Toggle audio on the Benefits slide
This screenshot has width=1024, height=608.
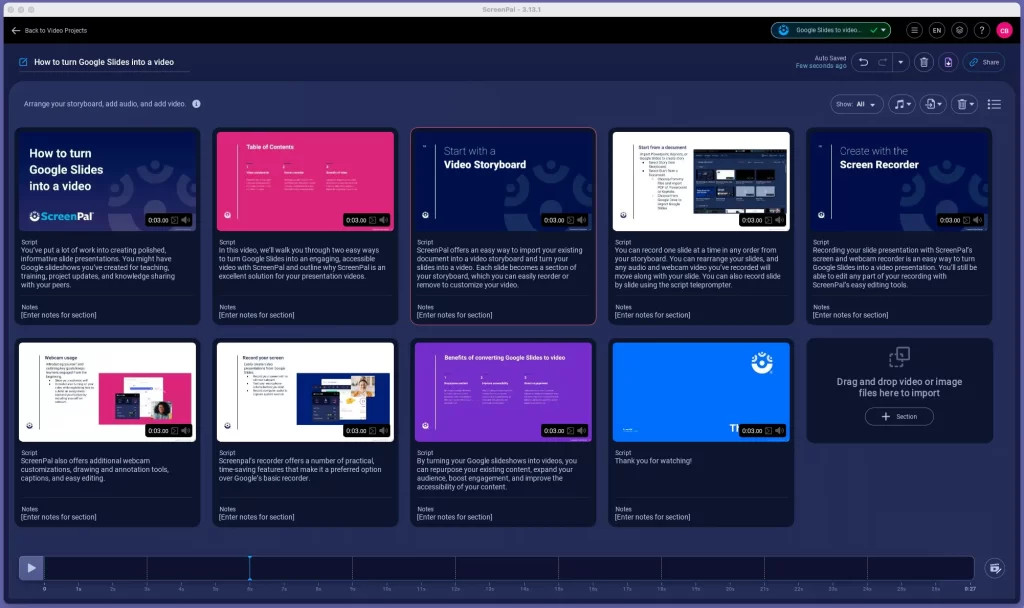point(582,430)
